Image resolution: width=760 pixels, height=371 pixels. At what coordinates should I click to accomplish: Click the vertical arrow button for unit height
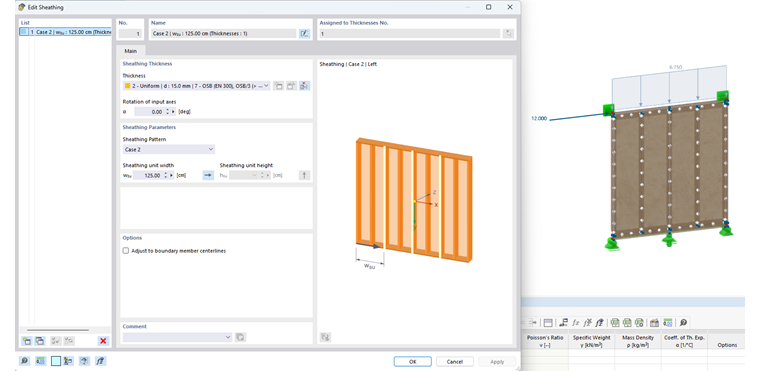(304, 176)
